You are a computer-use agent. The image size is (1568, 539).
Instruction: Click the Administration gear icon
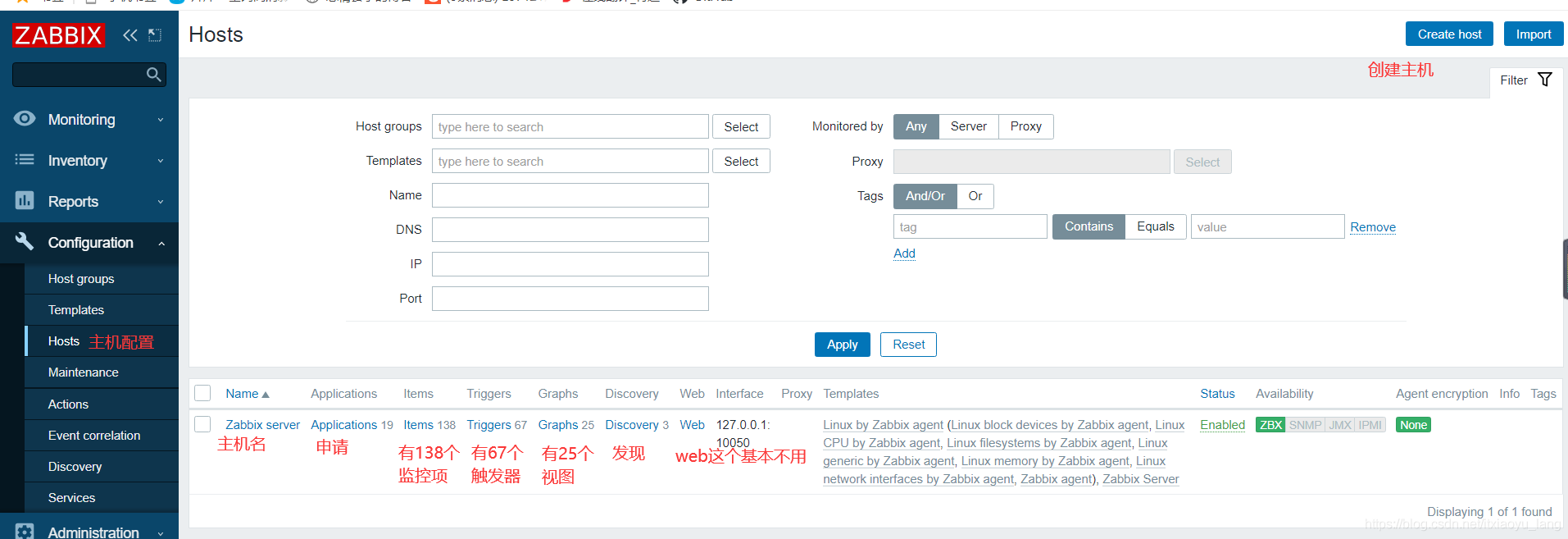pos(25,532)
